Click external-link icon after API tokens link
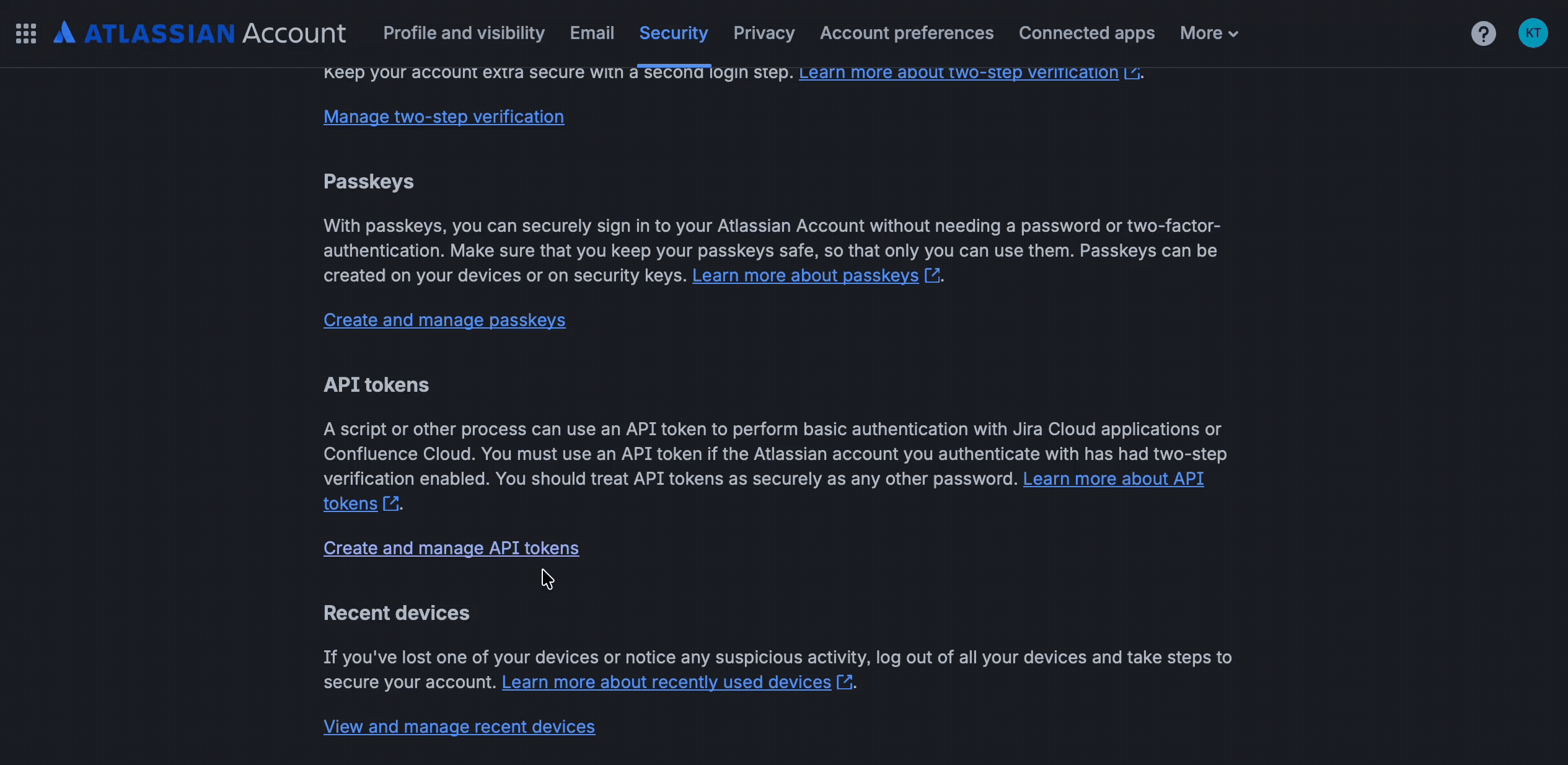This screenshot has width=1568, height=765. [390, 503]
